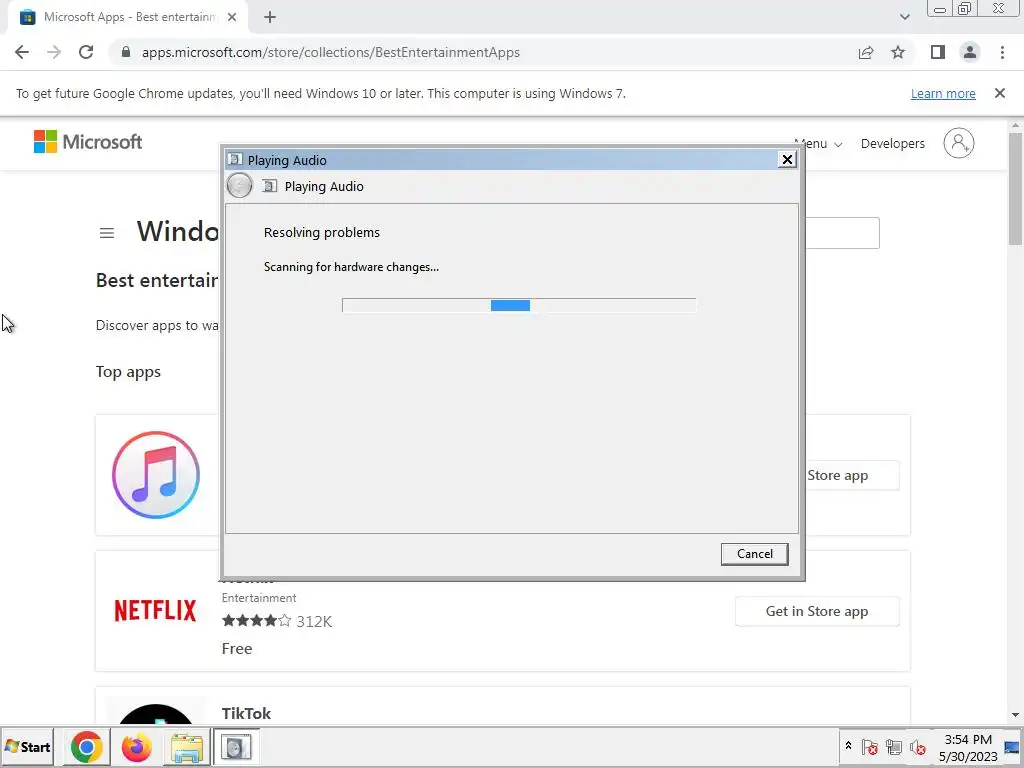Image resolution: width=1024 pixels, height=768 pixels.
Task: Click the muted volume tray icon
Action: pos(918,747)
